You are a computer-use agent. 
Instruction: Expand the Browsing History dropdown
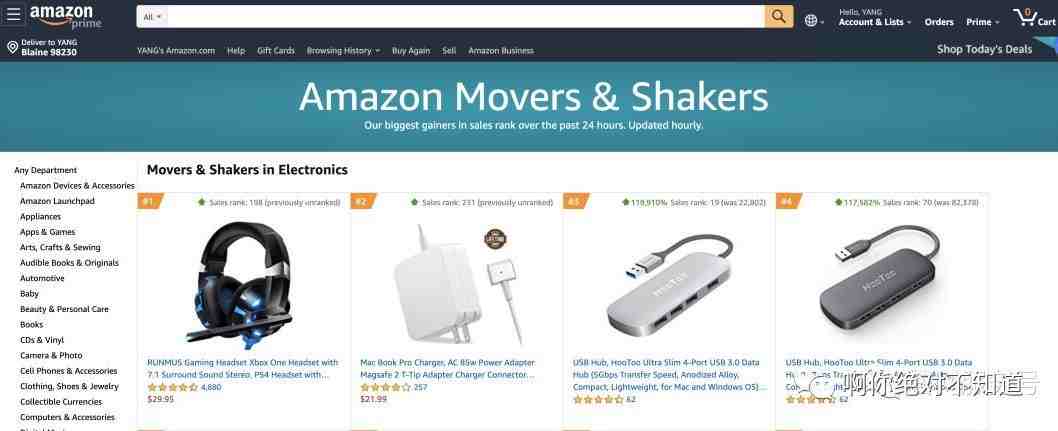[343, 51]
